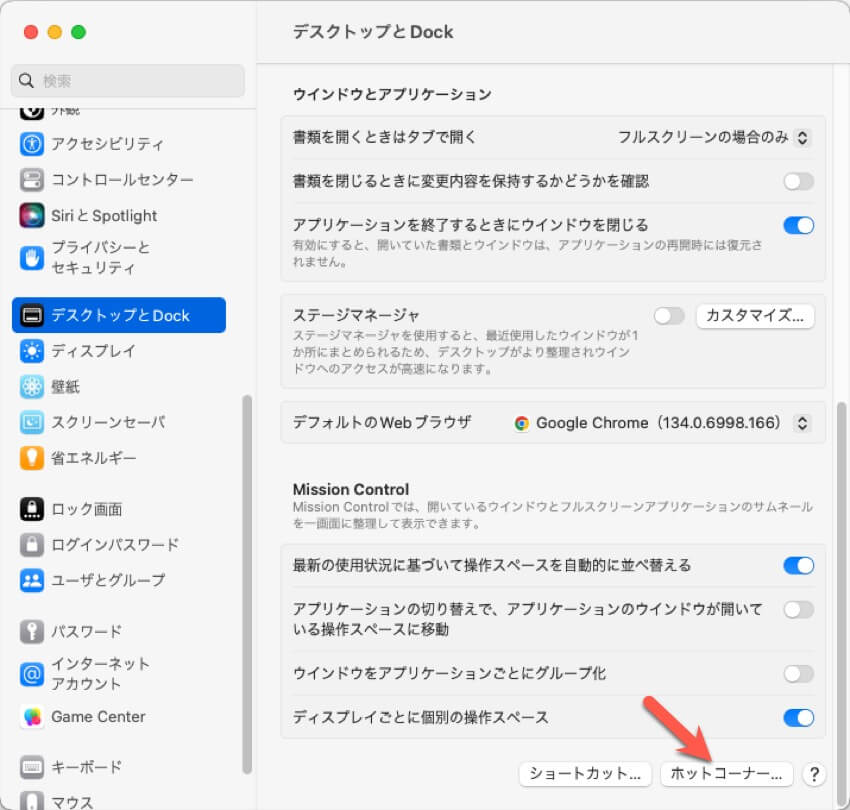Screen dimensions: 850x810
Task: Enable 書類を閉じるときに変更内容を保持 toggle
Action: point(798,181)
